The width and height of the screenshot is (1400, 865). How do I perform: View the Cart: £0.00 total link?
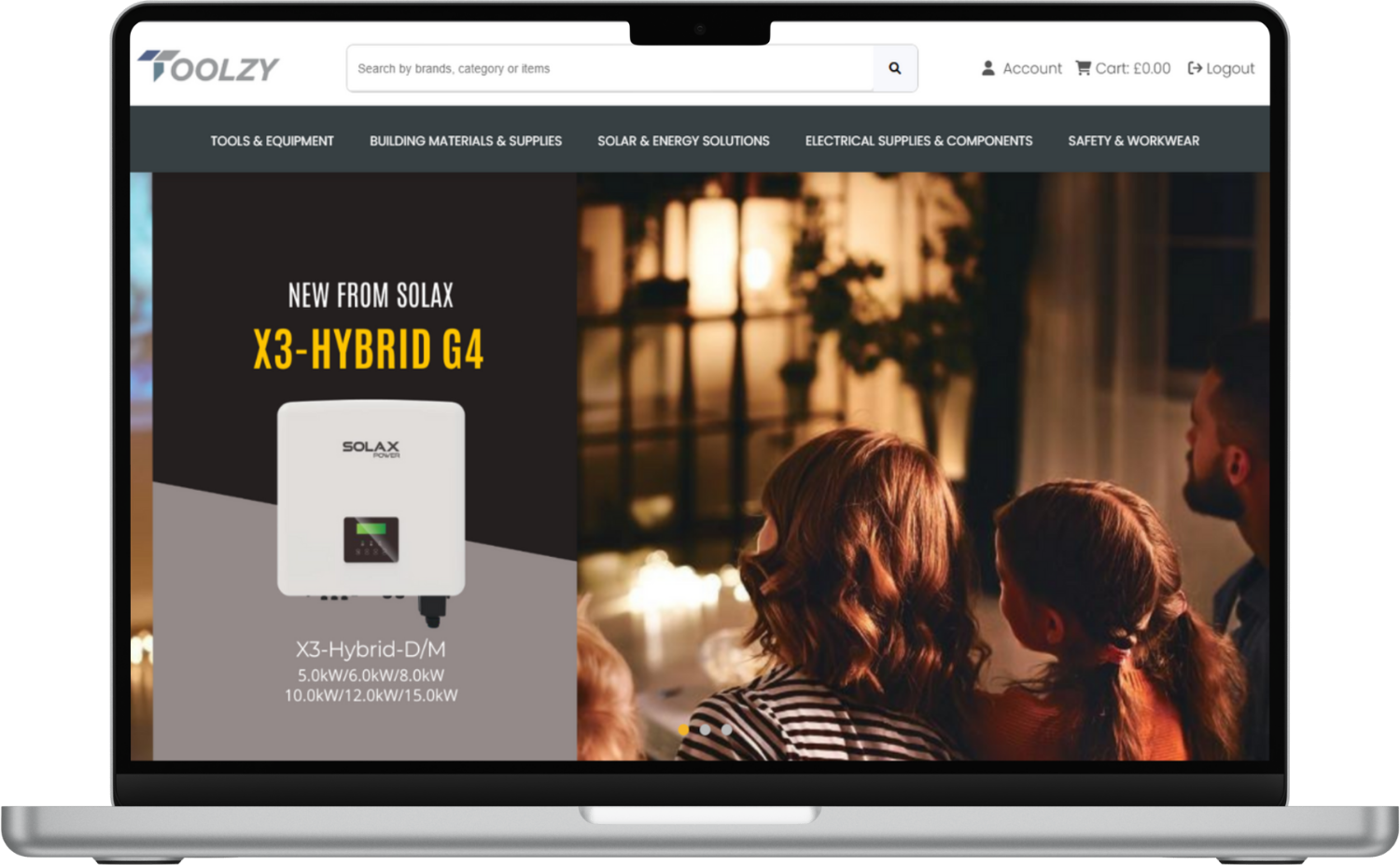point(1132,68)
